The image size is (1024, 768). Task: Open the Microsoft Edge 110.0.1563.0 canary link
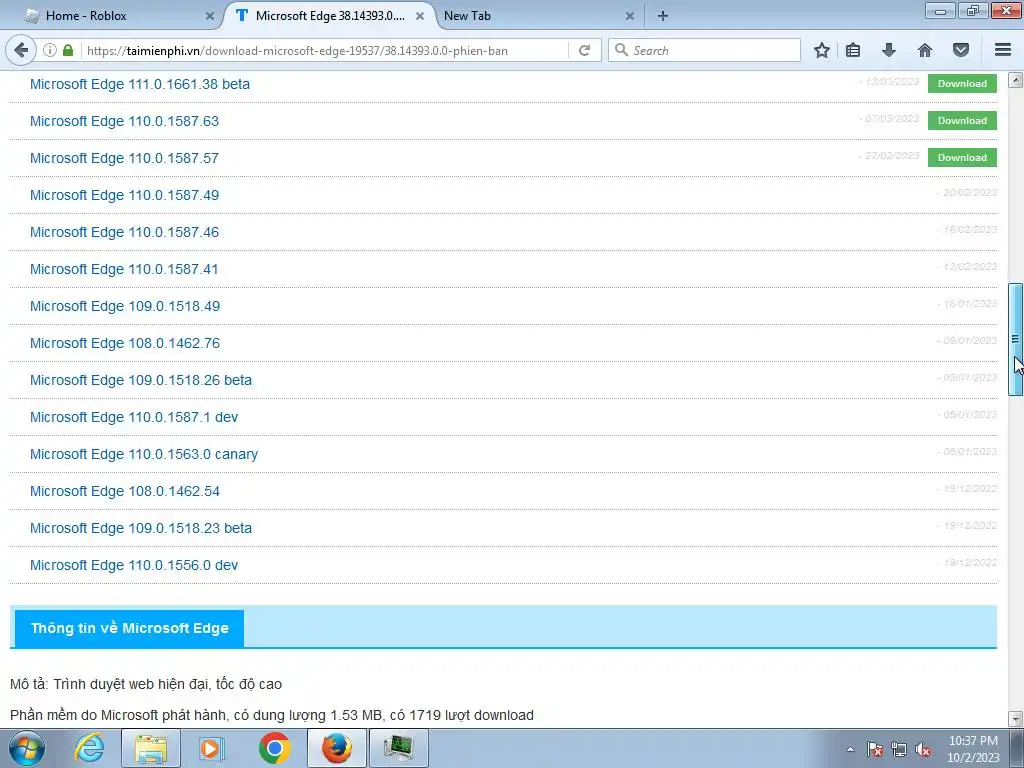(x=144, y=454)
